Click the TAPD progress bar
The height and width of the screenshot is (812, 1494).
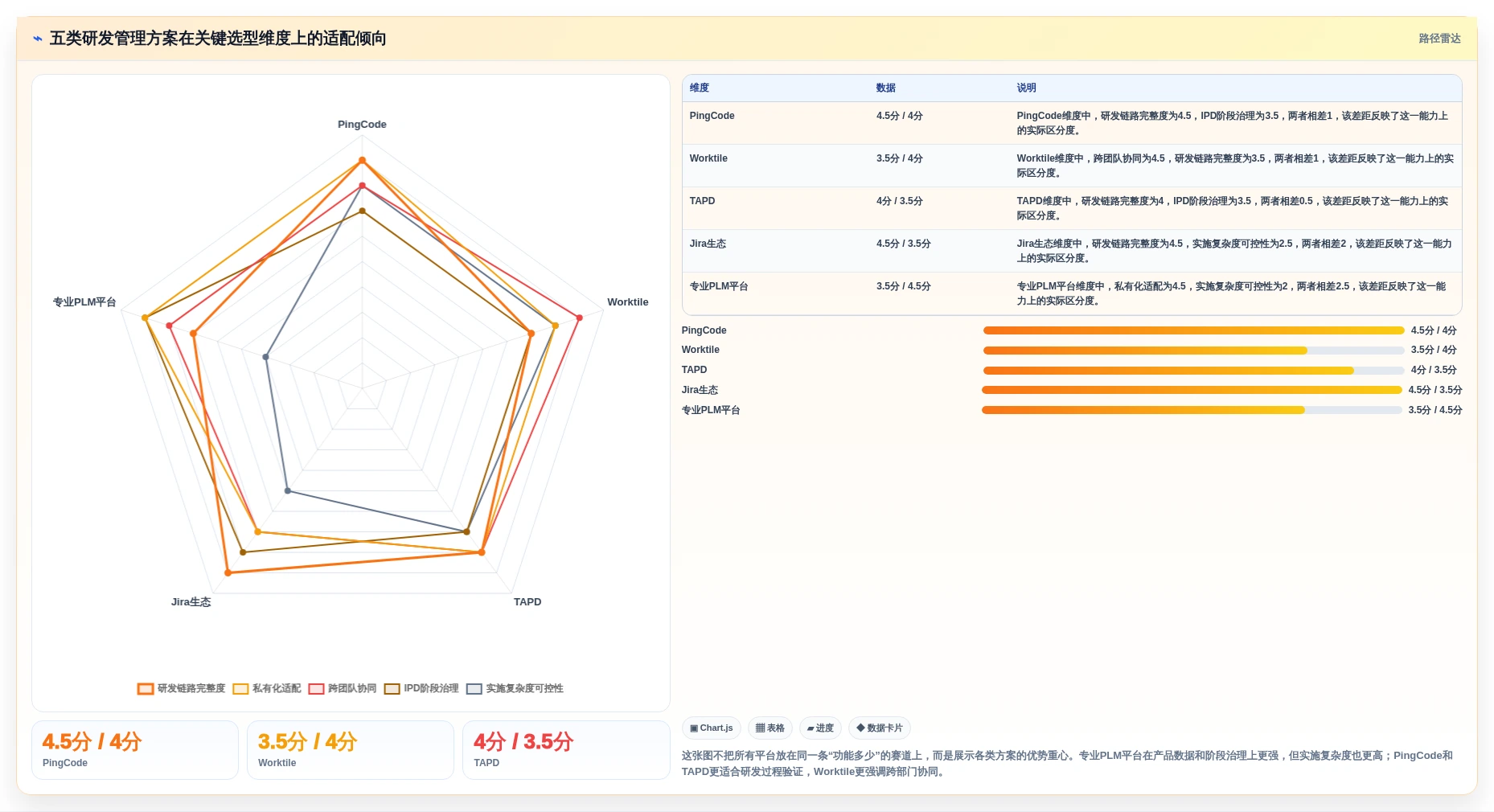1193,371
